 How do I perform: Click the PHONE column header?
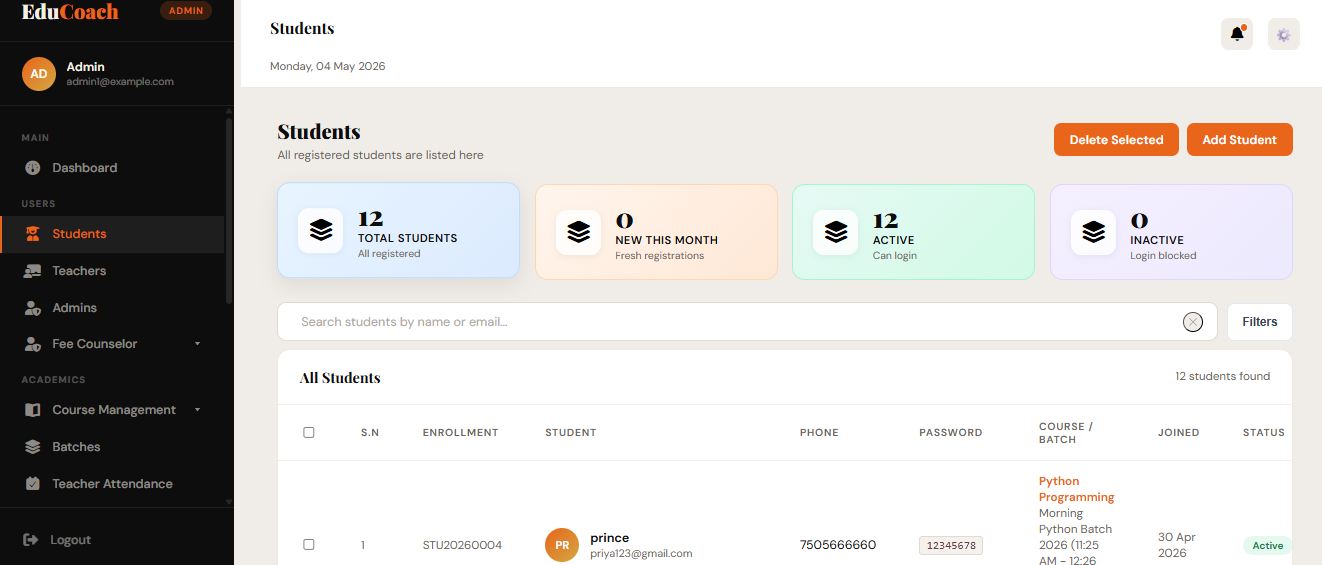tap(819, 433)
